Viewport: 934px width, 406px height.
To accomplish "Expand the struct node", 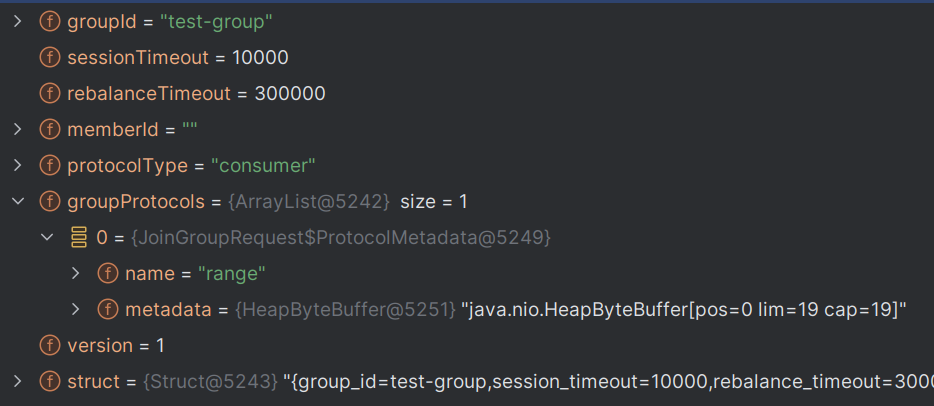I will click(17, 382).
